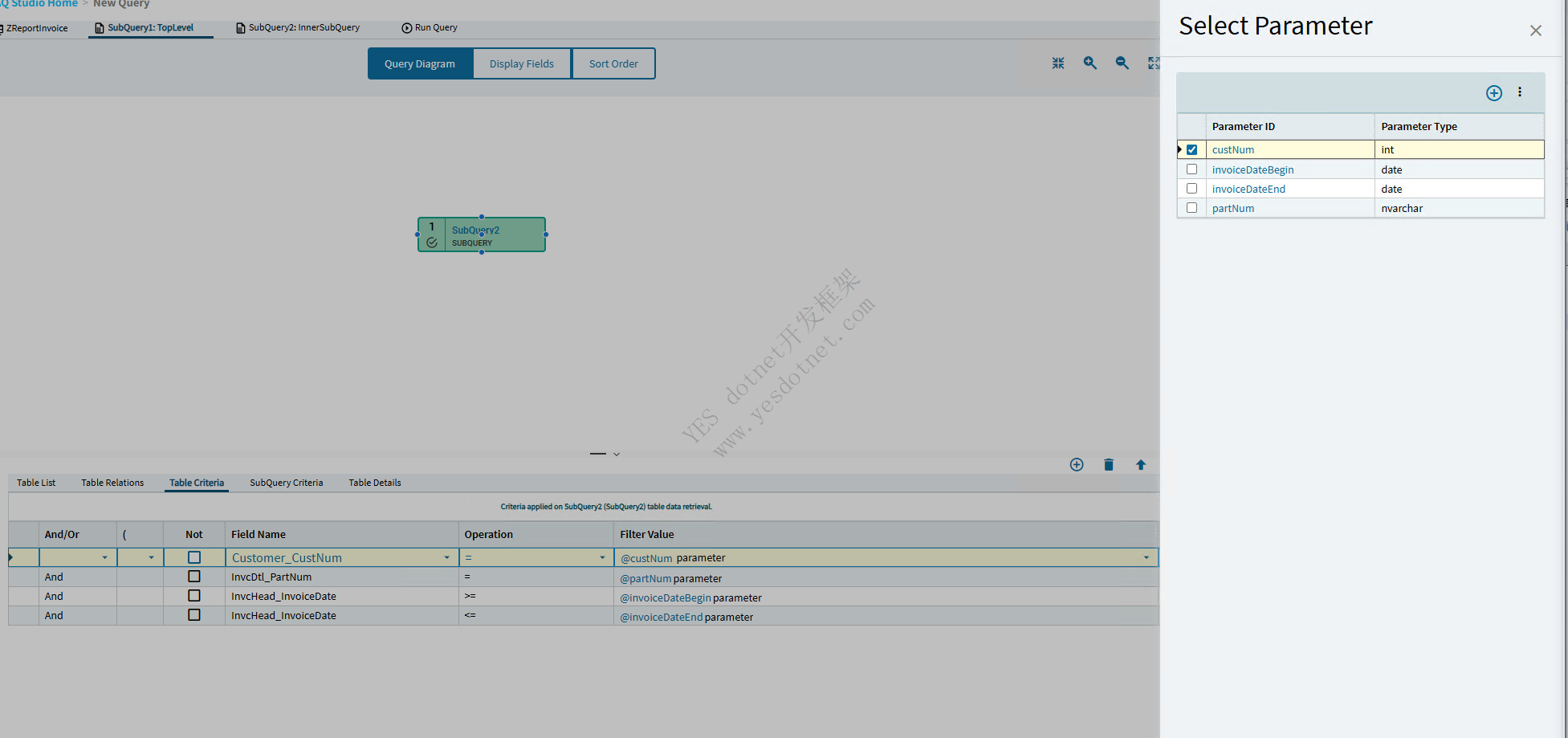Screen dimensions: 1568x738
Task: Select the SubQuery2 node in diagram
Action: [482, 234]
